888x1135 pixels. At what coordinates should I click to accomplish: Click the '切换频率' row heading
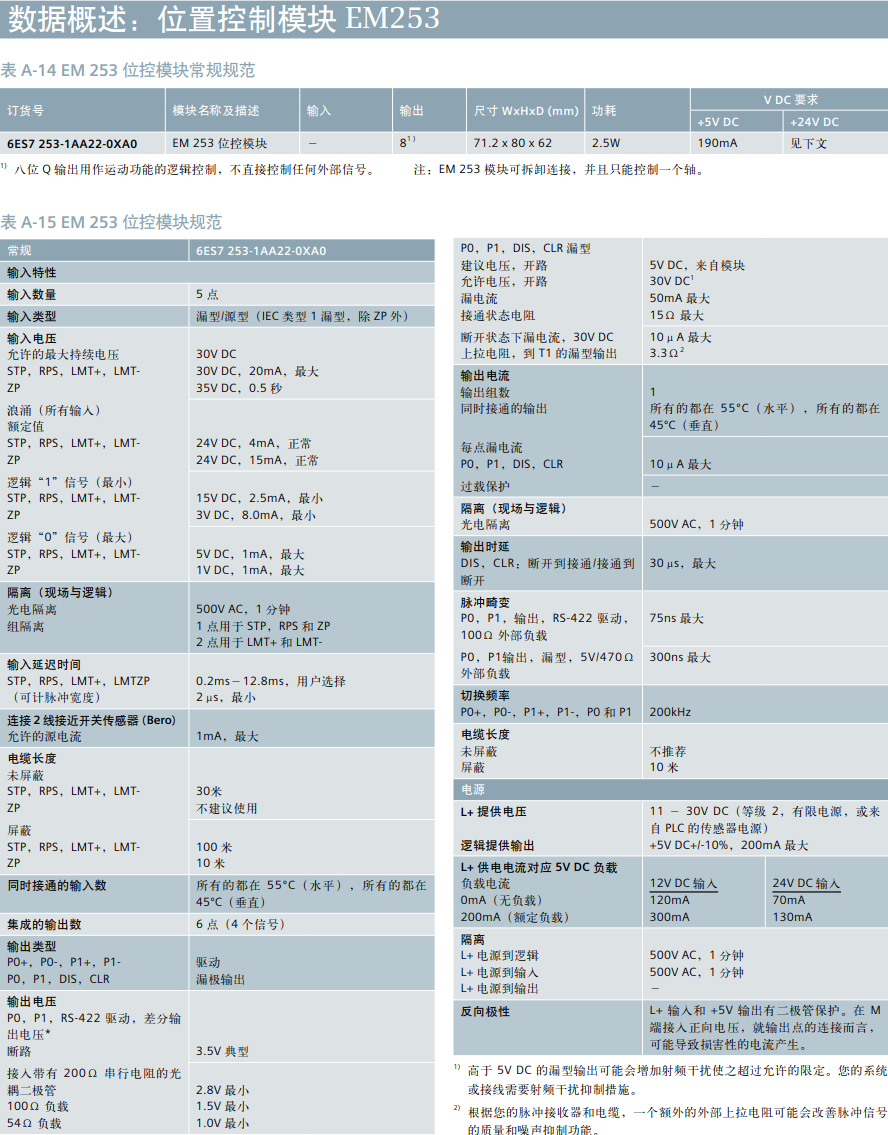485,696
